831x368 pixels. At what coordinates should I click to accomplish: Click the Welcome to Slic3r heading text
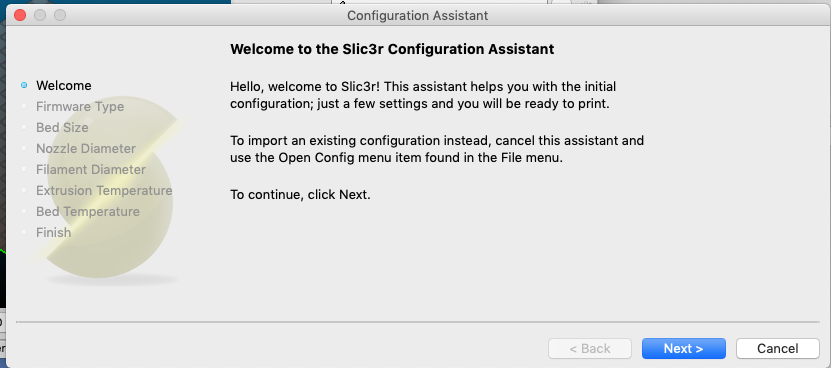click(392, 49)
